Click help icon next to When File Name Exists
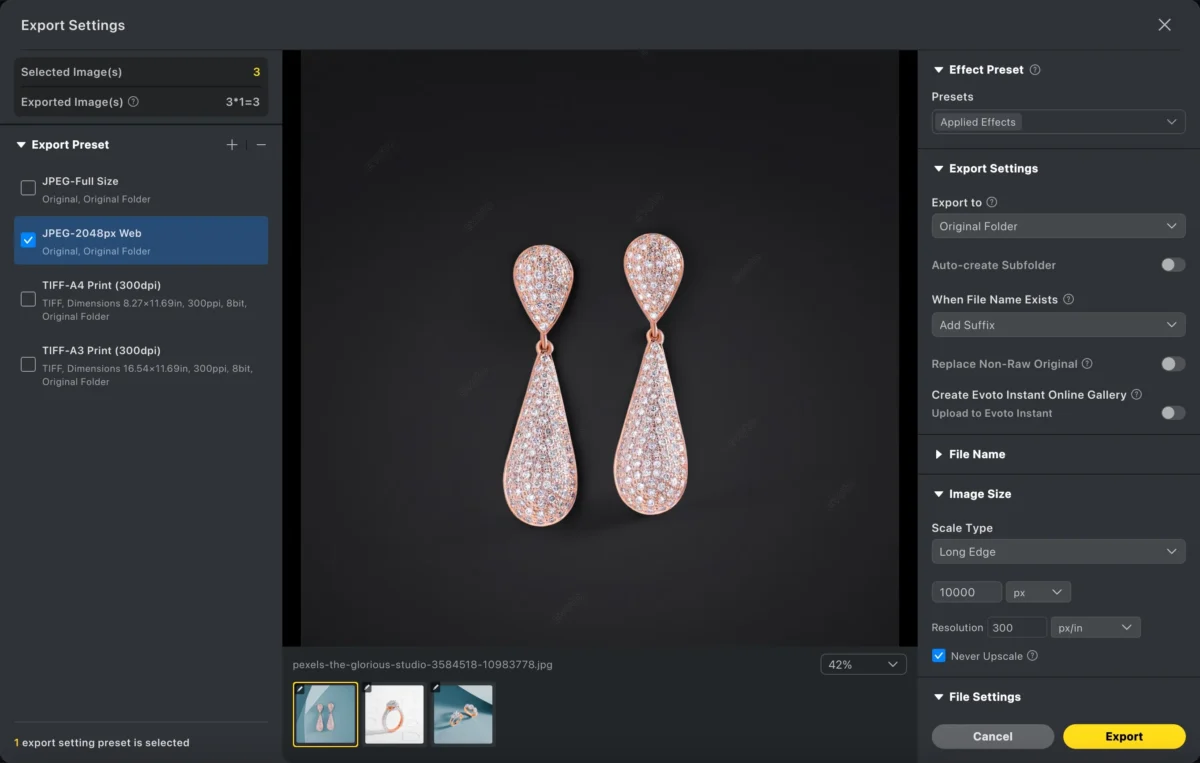1200x763 pixels. (x=1068, y=299)
